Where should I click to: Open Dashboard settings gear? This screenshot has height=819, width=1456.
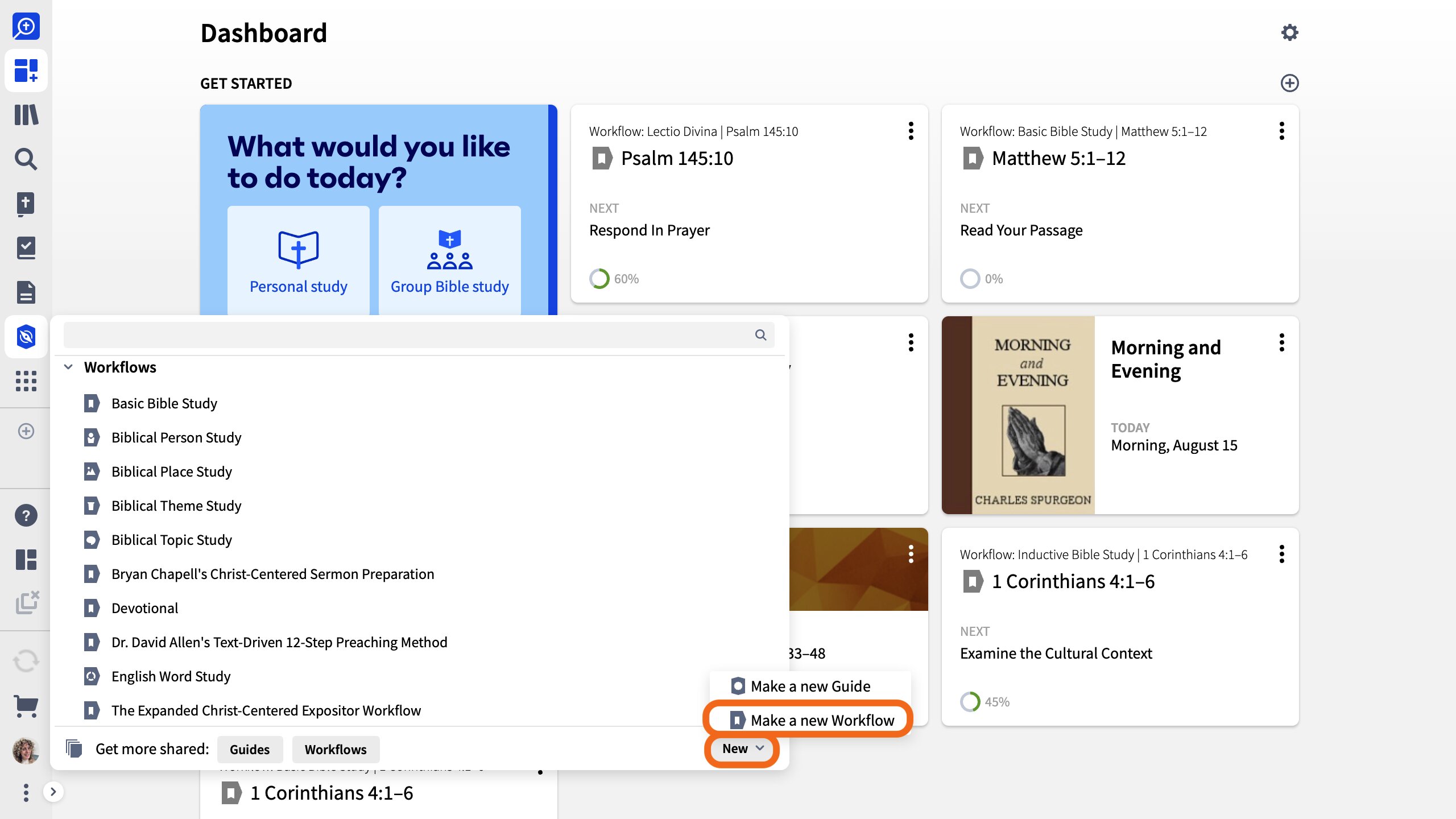pos(1289,32)
